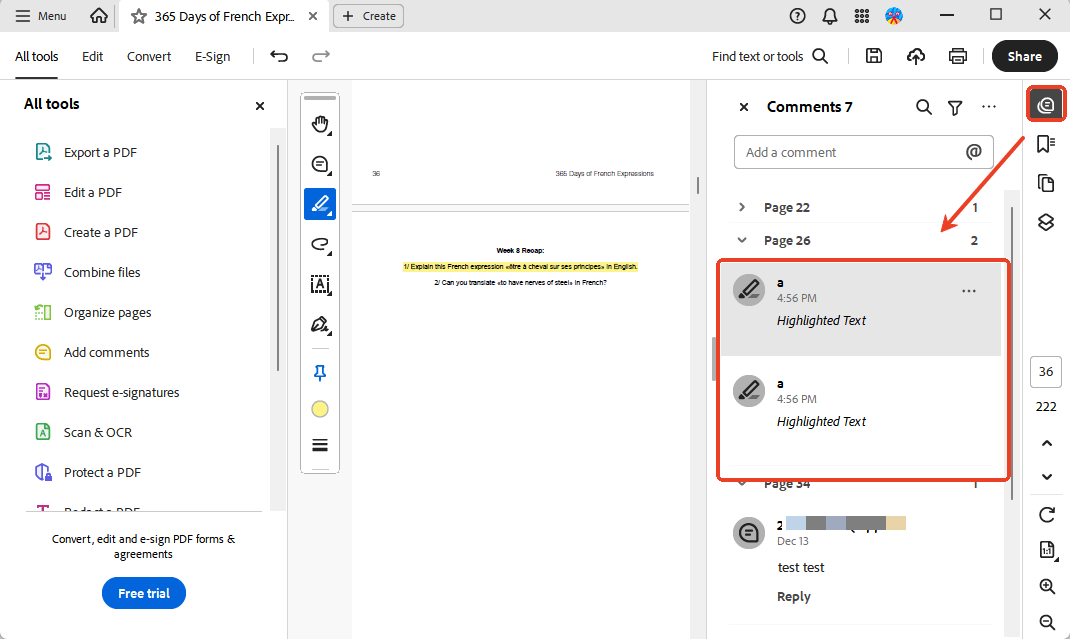Viewport: 1070px width, 639px height.
Task: Open the bookmarks panel icon
Action: (1046, 144)
